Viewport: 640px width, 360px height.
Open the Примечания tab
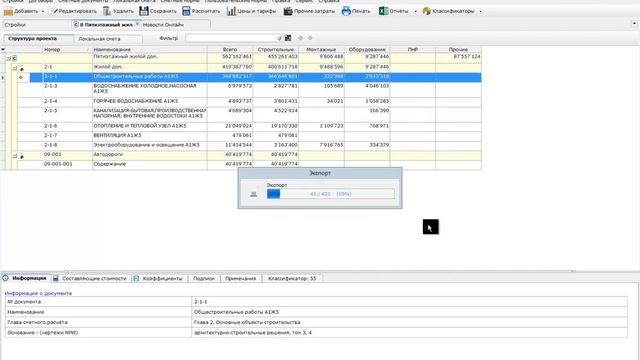pyautogui.click(x=240, y=278)
